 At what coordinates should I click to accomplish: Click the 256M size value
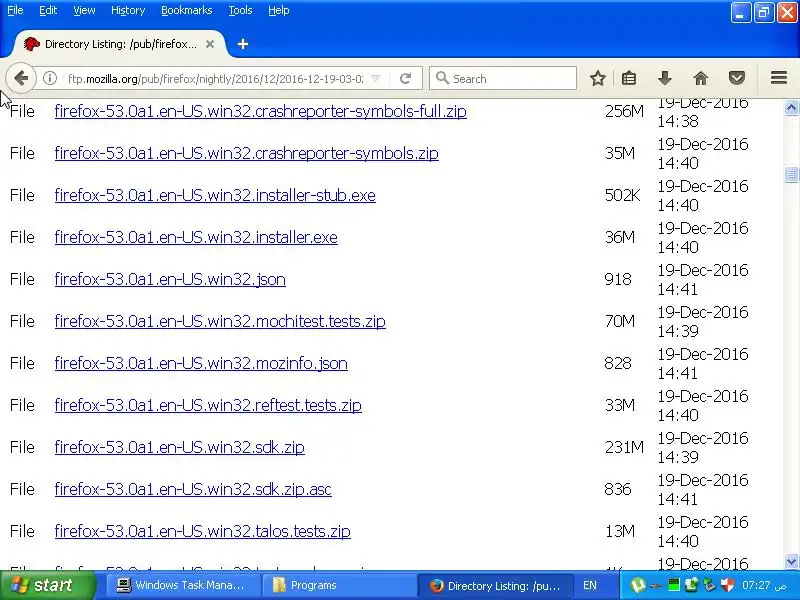click(x=624, y=111)
